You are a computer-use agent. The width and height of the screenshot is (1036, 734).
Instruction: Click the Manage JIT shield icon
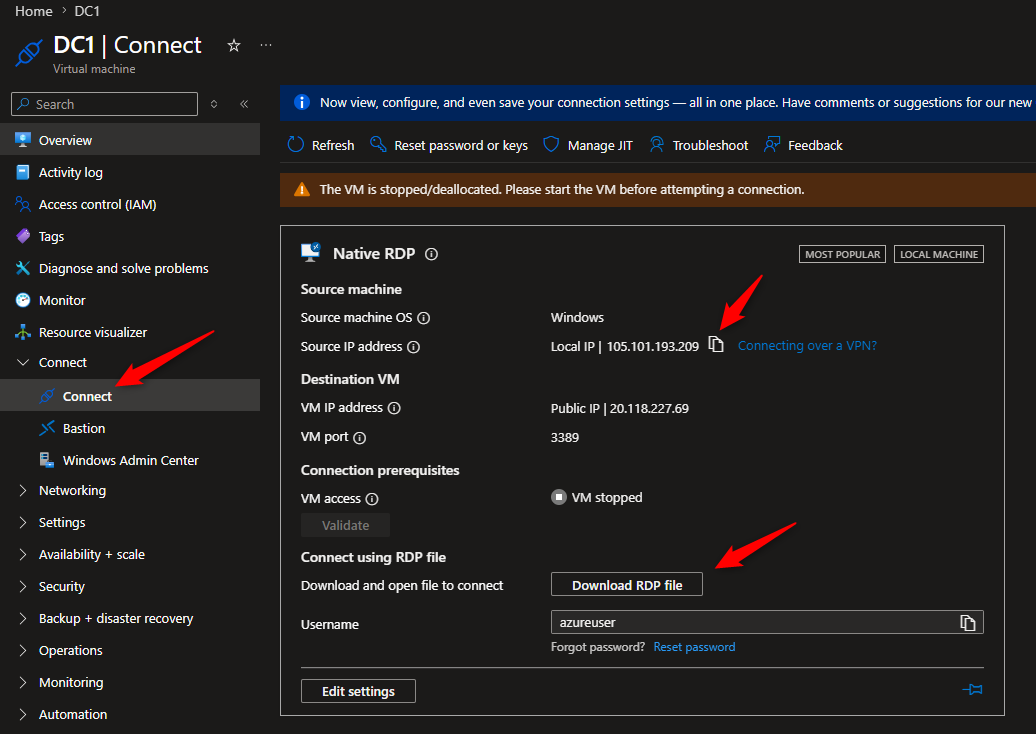[x=551, y=145]
